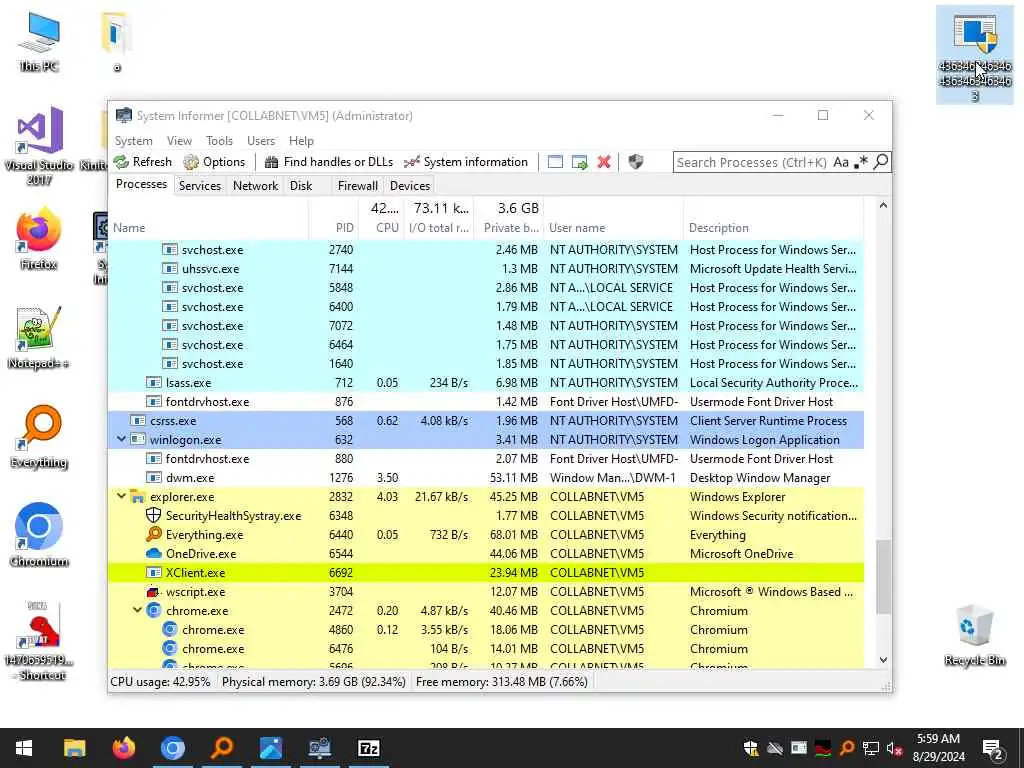Open Chromium desktop shortcut

(39, 535)
